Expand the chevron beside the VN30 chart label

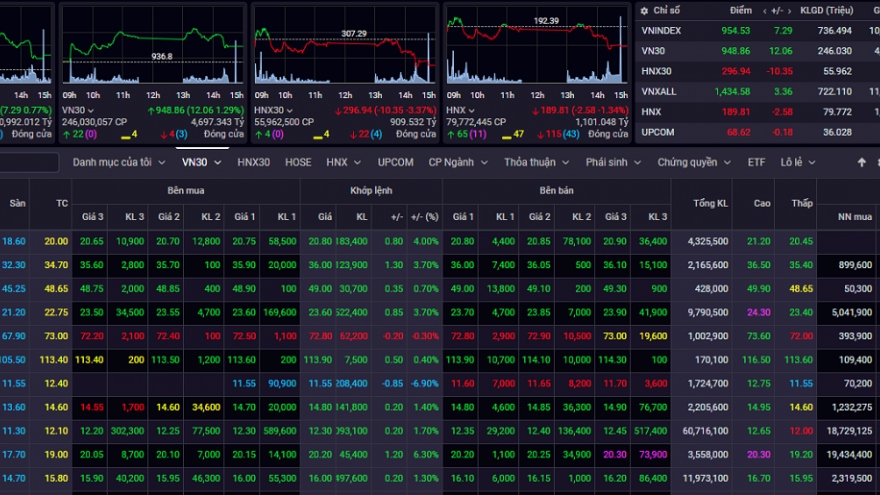[90, 110]
